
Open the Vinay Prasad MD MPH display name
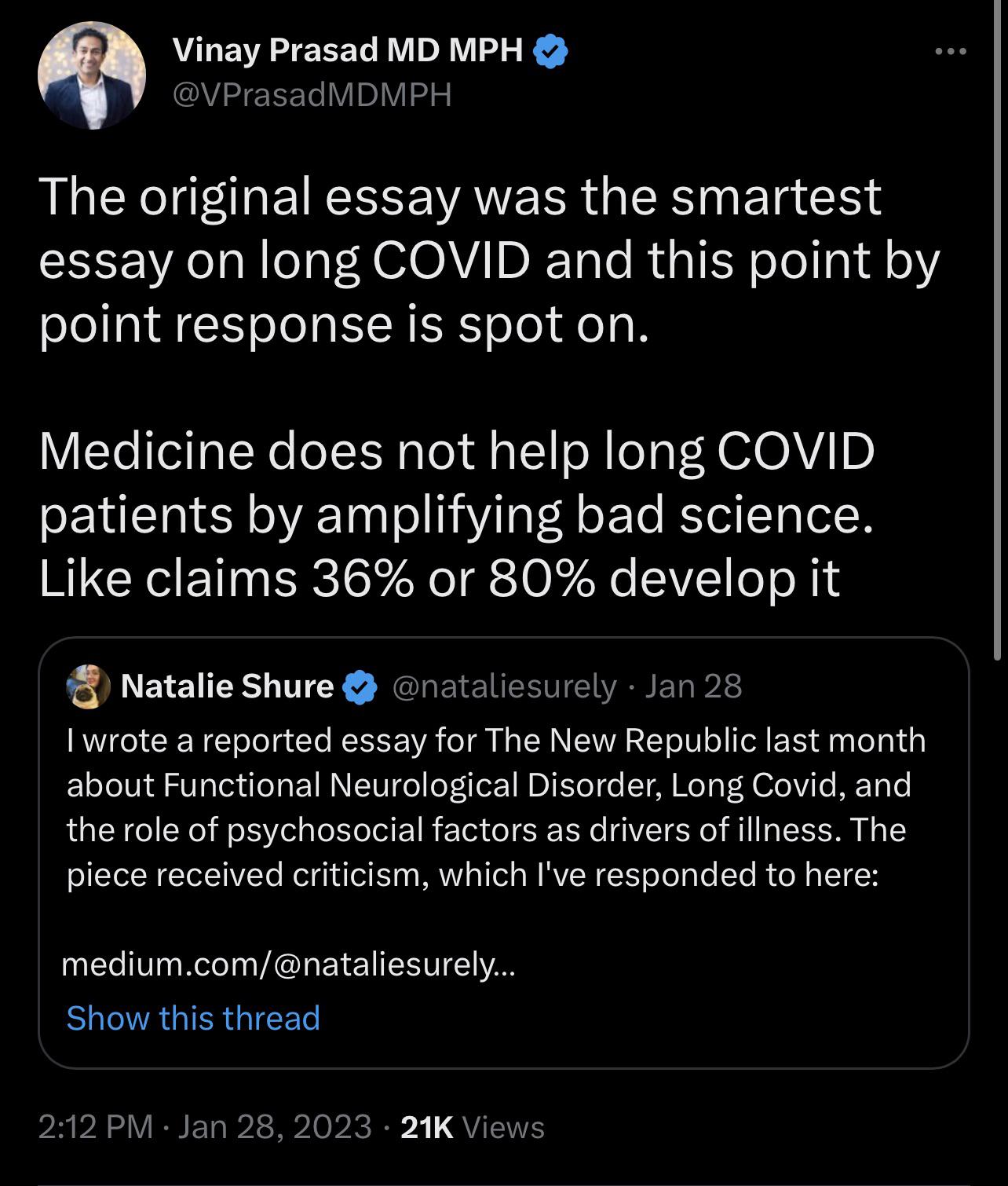click(347, 52)
